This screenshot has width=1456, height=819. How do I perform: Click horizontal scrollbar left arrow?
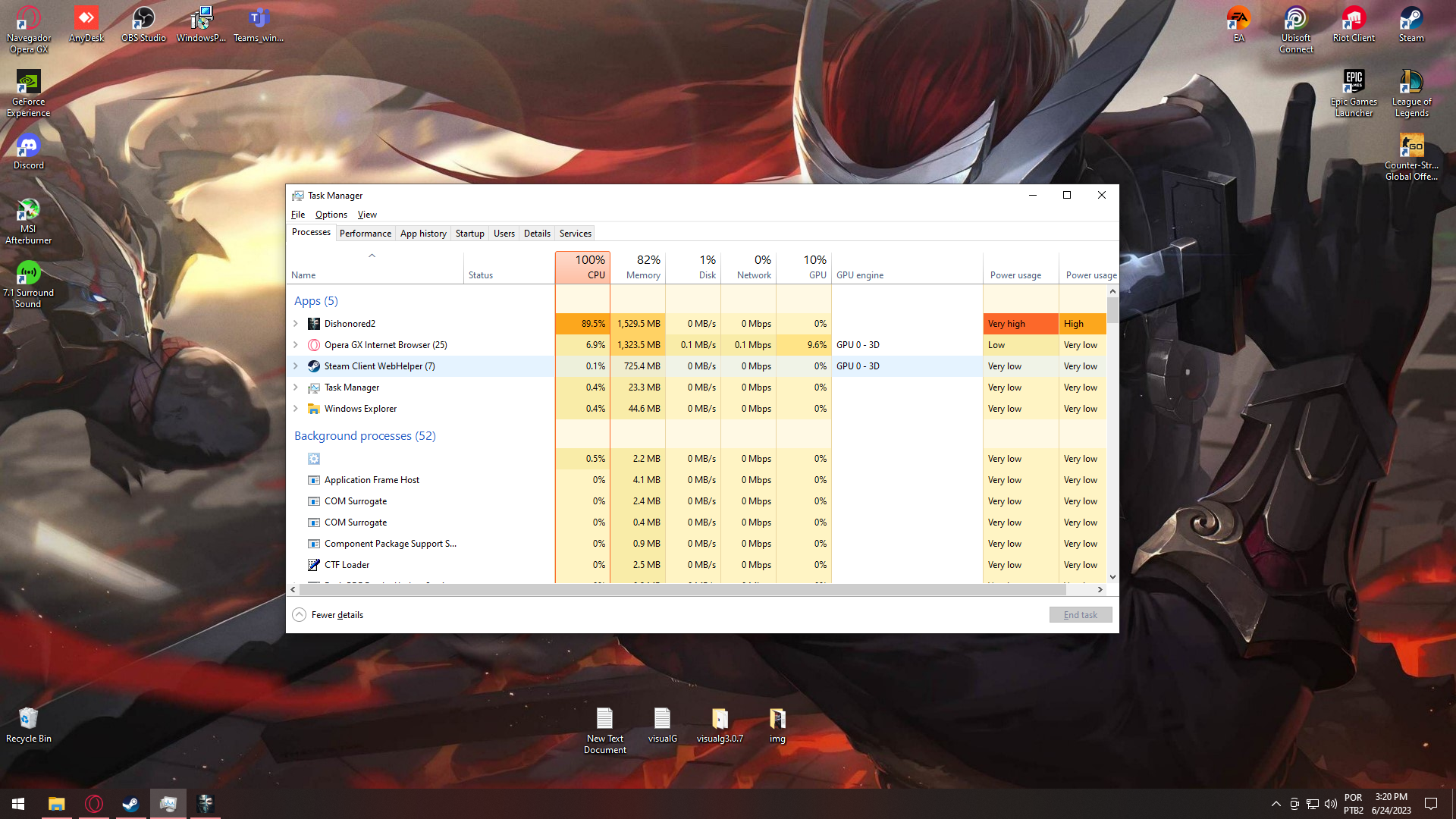click(293, 589)
